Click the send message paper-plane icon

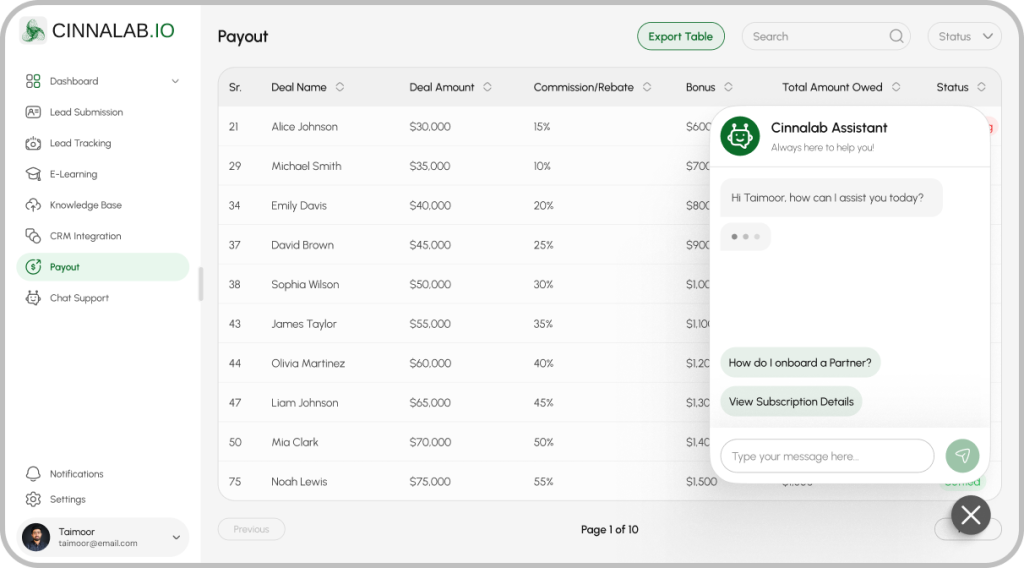point(962,456)
